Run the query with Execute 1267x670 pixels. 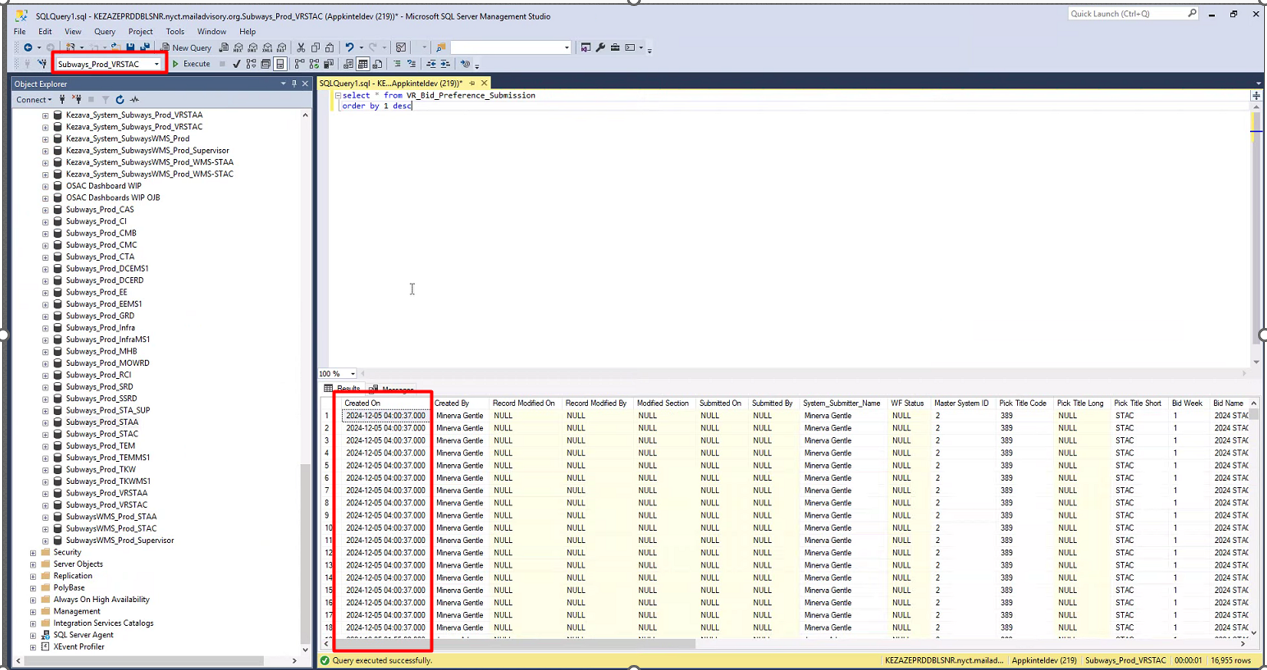[191, 64]
